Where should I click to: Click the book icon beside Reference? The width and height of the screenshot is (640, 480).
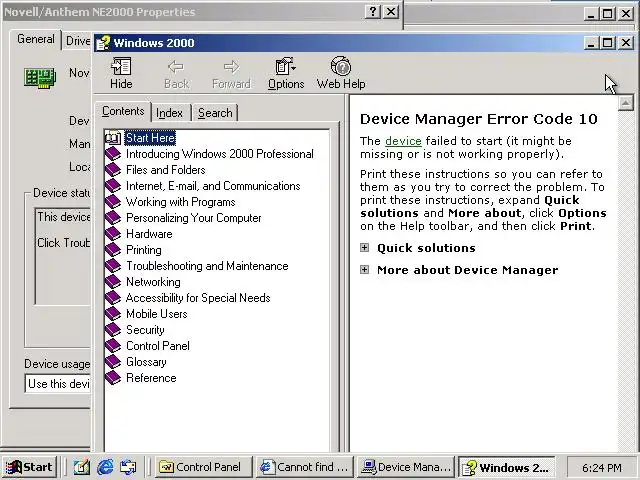[x=113, y=378]
